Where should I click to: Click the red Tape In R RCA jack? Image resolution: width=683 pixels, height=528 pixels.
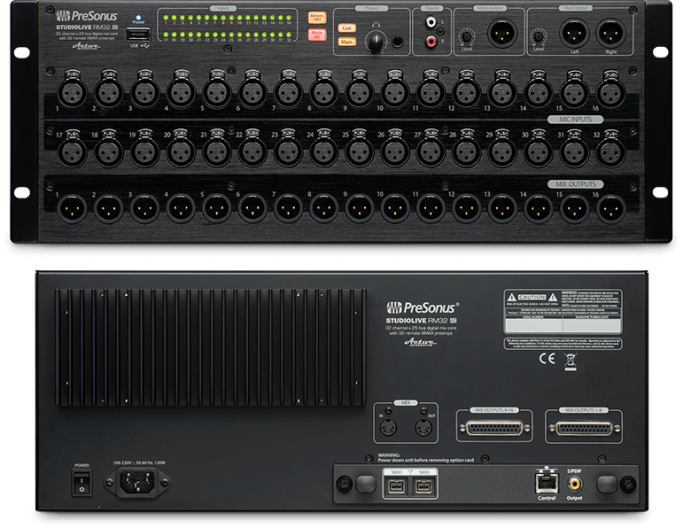click(x=430, y=42)
